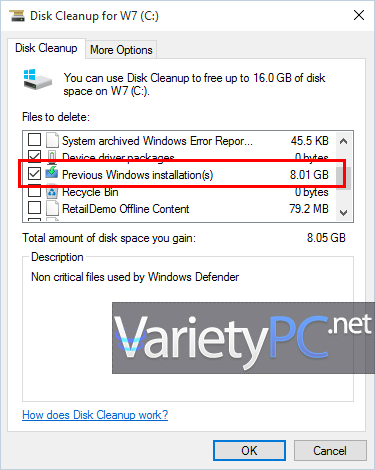Click the Windows drive icon near the summary text
Screen dimensions: 375x470
tap(38, 80)
